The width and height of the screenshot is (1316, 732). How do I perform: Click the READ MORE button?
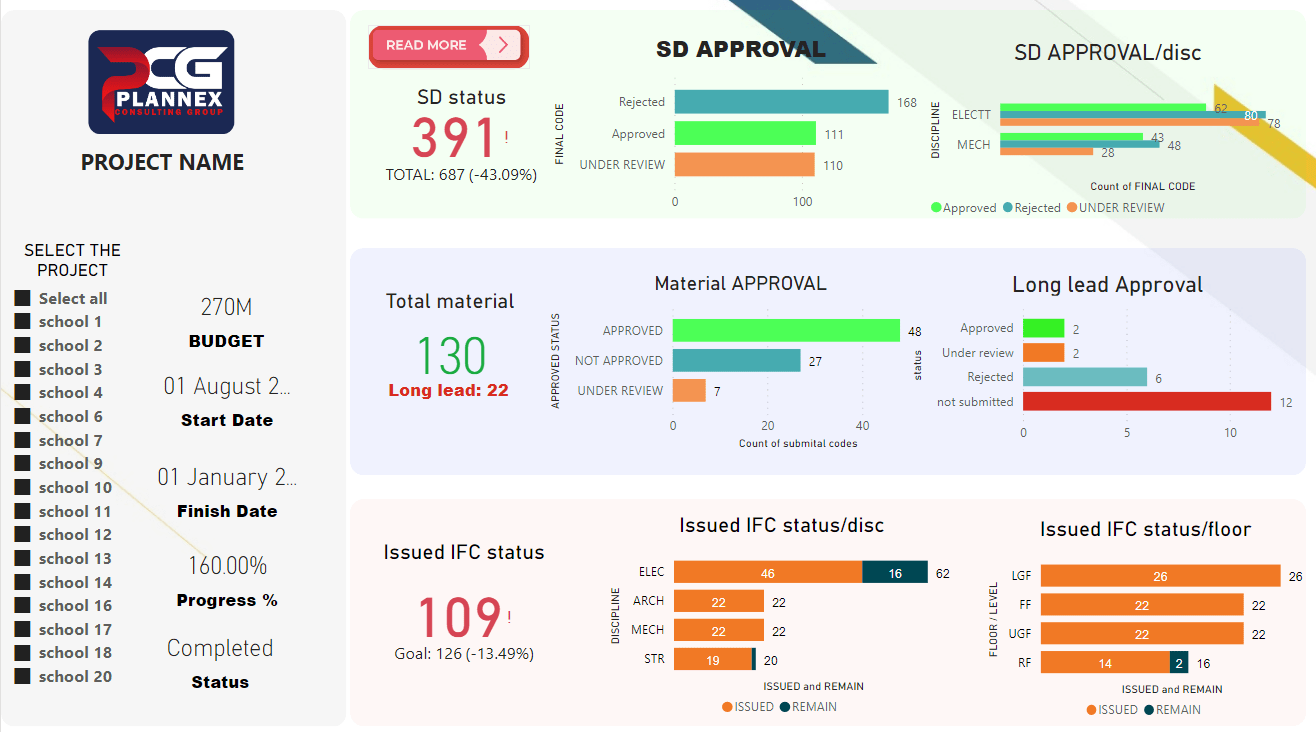(447, 46)
